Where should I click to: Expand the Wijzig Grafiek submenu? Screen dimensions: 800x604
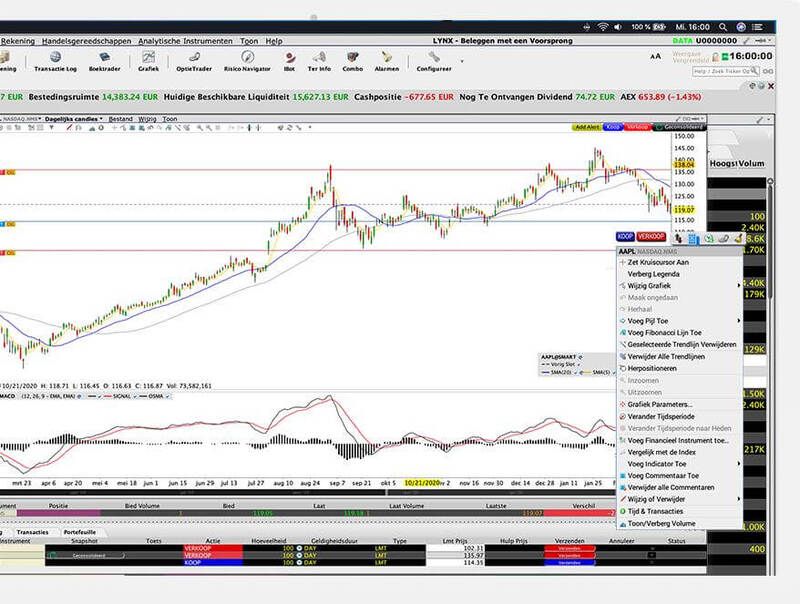tap(679, 286)
